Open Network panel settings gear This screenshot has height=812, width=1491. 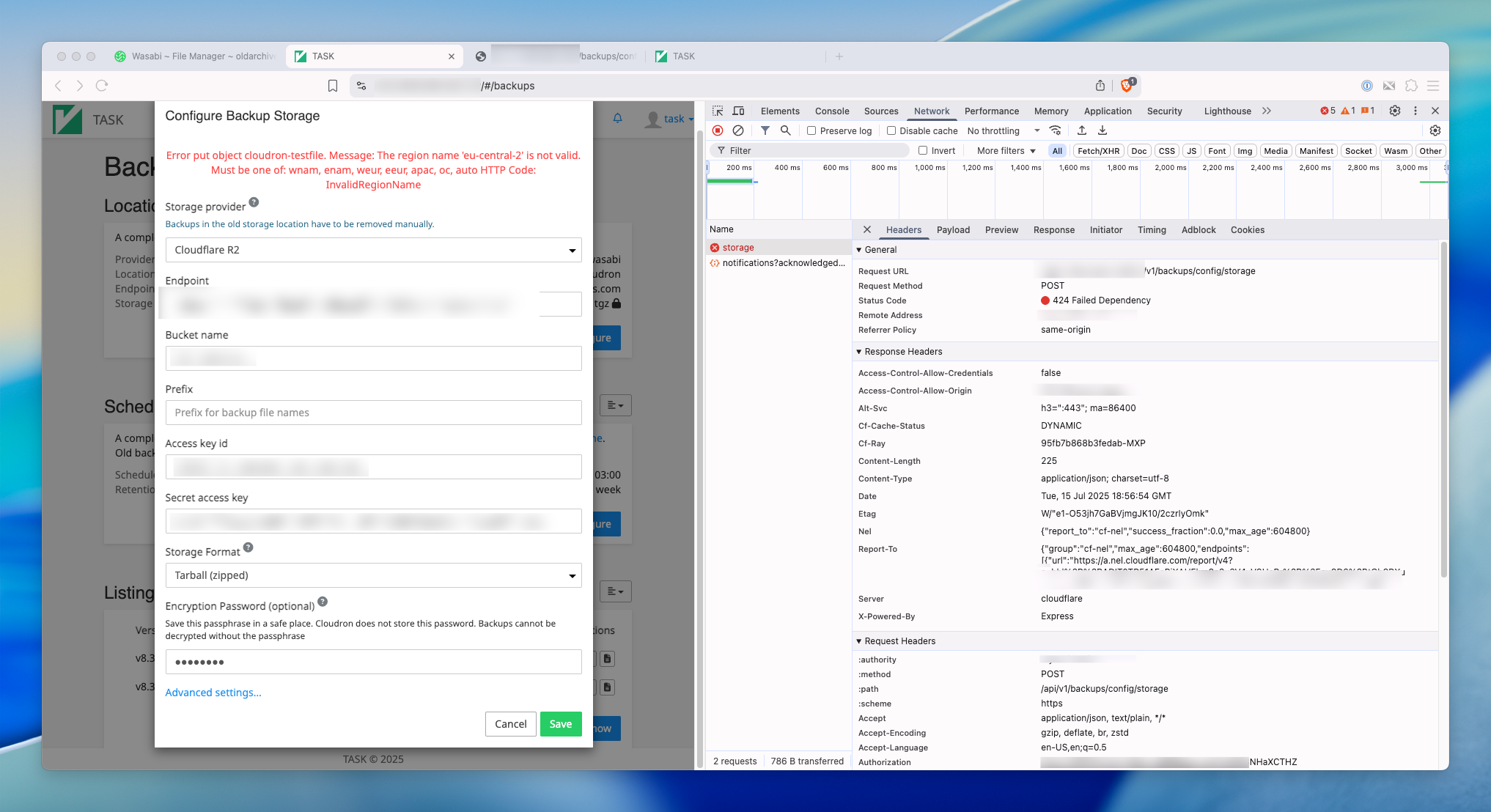coord(1435,130)
